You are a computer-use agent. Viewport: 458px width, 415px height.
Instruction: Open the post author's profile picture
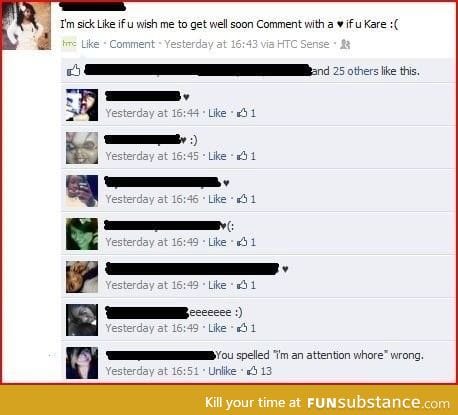pyautogui.click(x=27, y=25)
